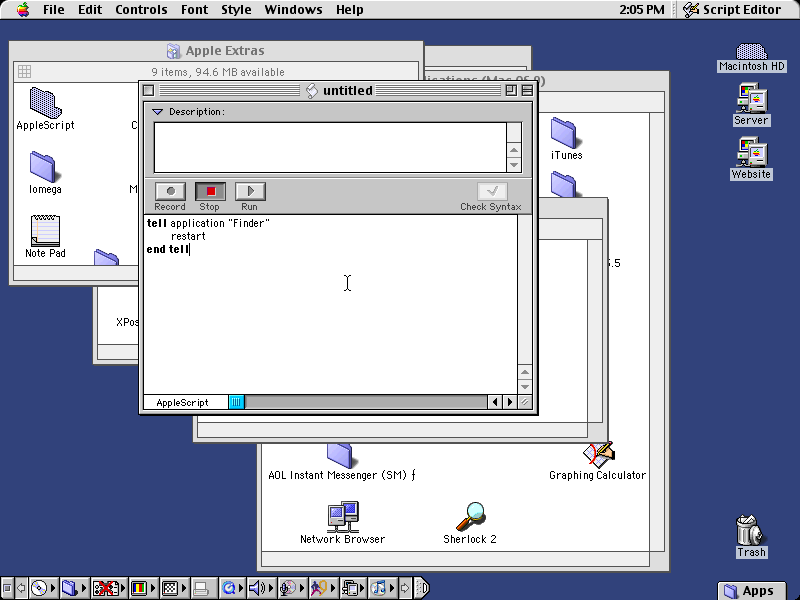Click the "end tell" script line
This screenshot has width=800, height=600.
pos(168,249)
